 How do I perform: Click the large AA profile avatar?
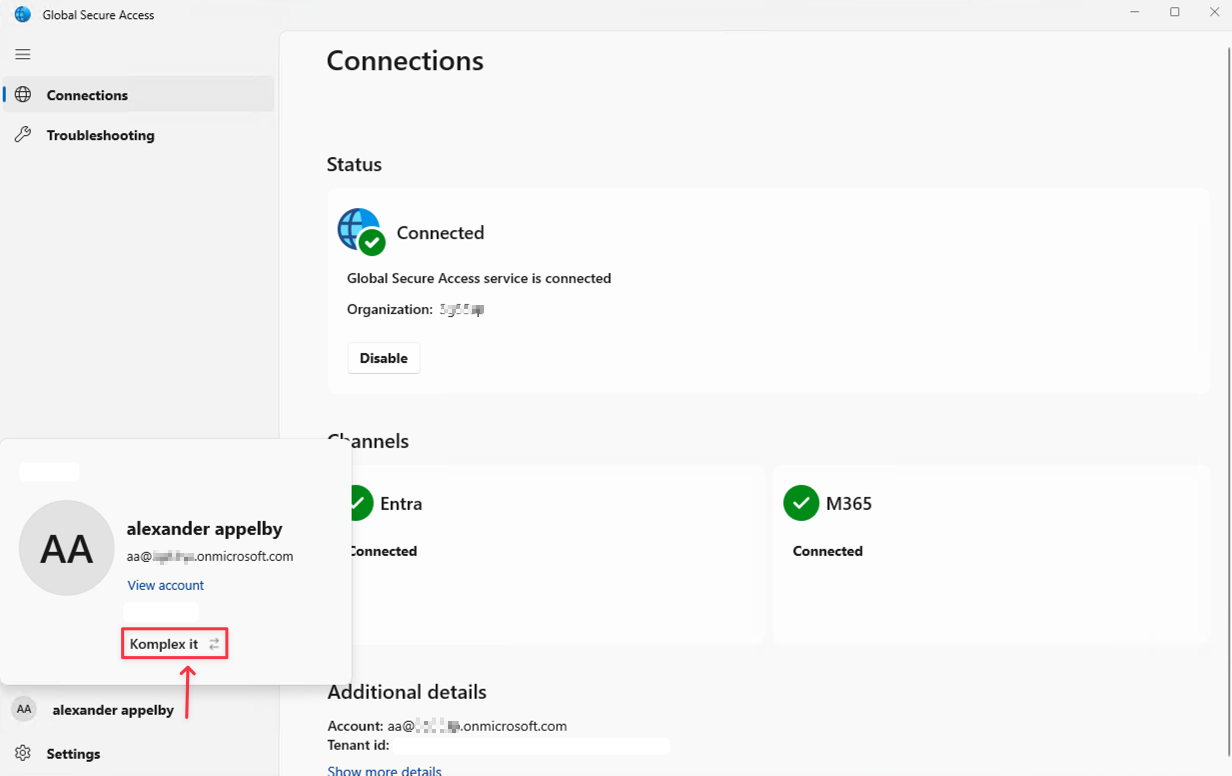pos(67,548)
